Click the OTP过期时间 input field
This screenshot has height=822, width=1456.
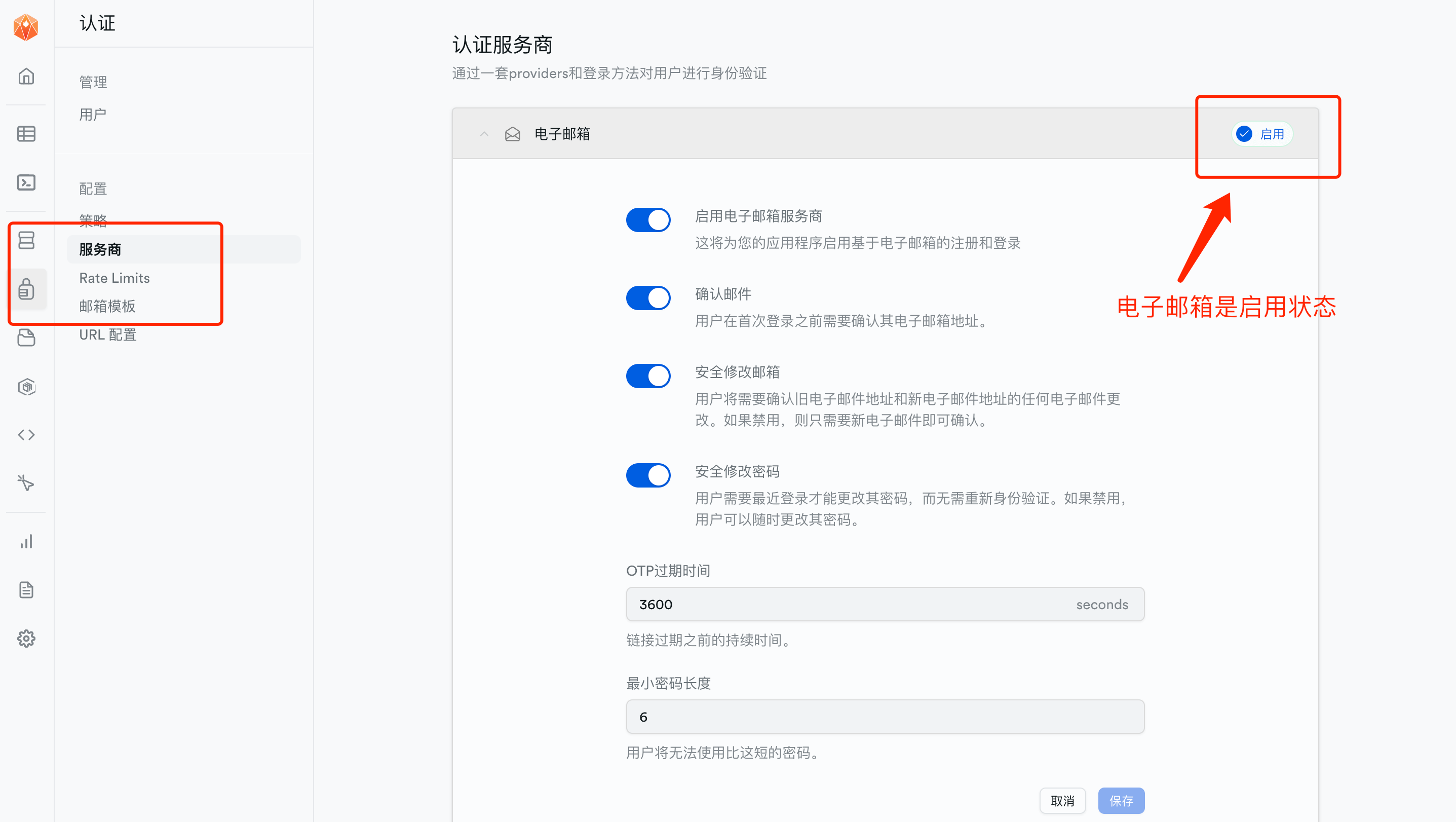885,605
